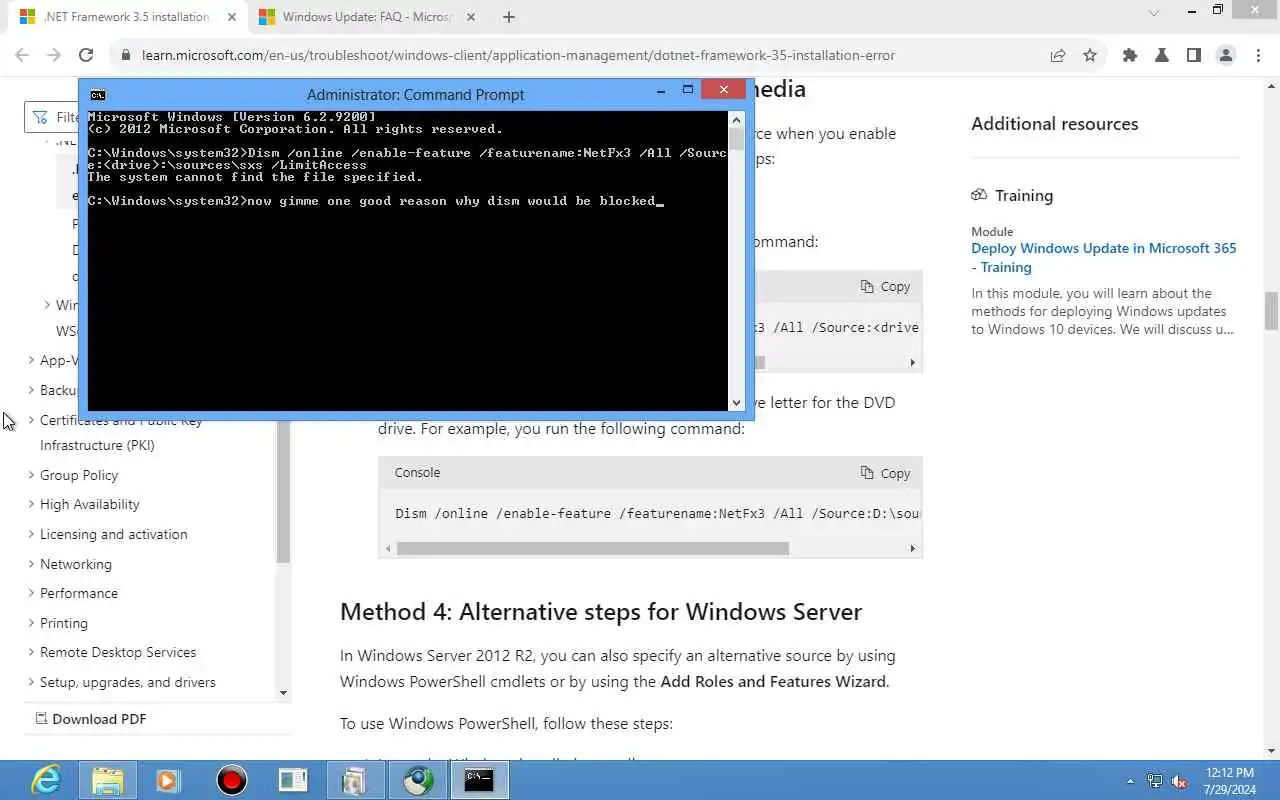Expand the Networking section

(x=75, y=564)
